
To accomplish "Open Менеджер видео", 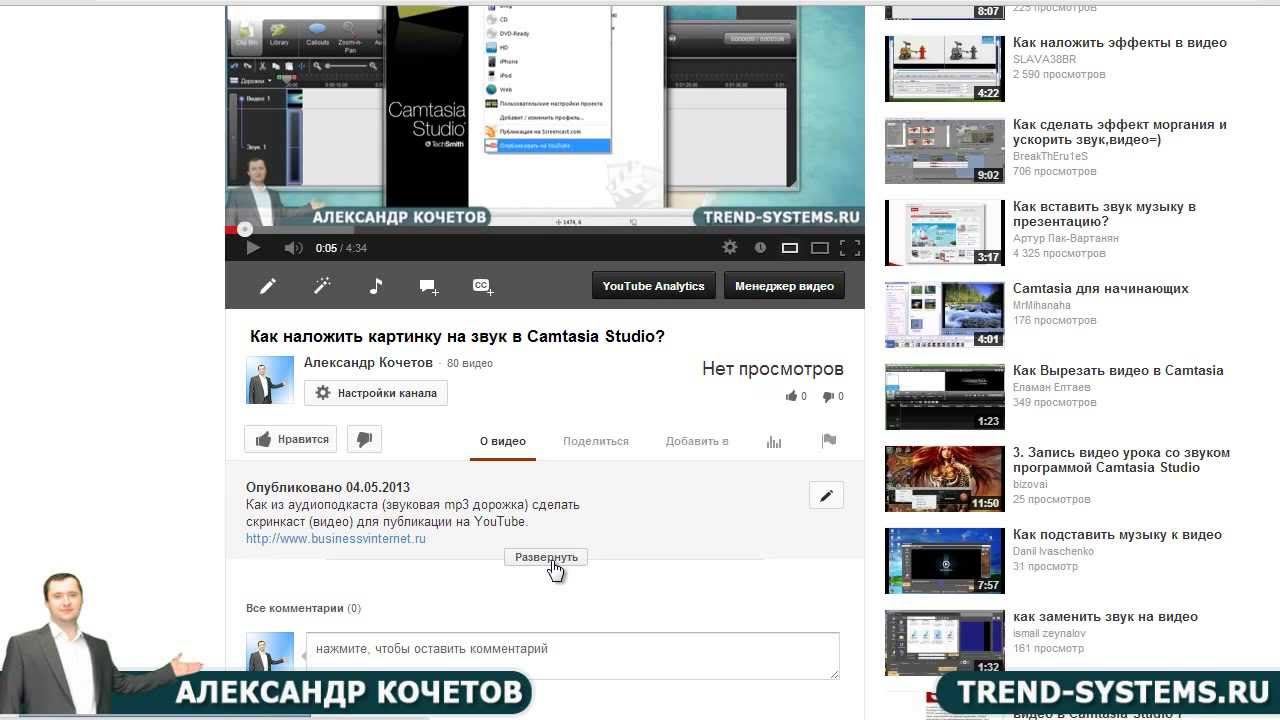I will tap(784, 286).
